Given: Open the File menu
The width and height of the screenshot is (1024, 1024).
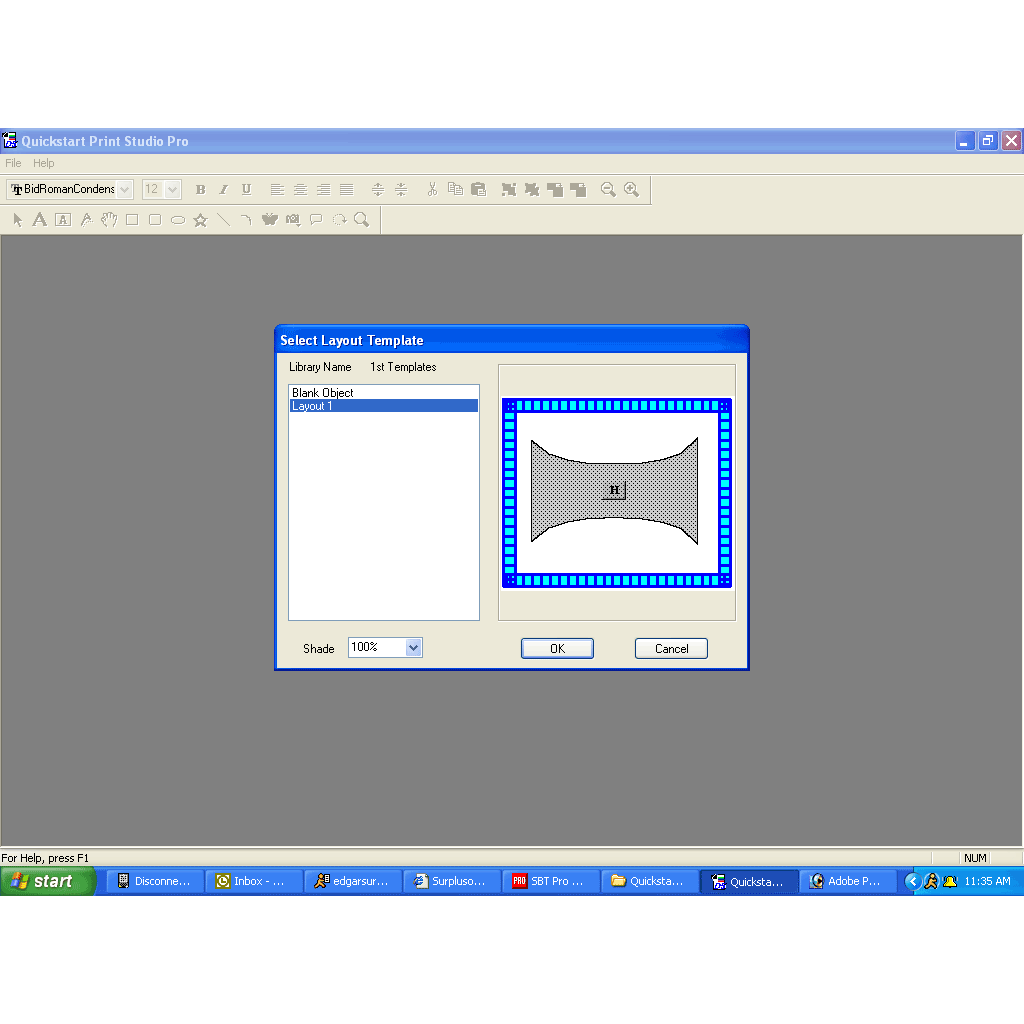Looking at the screenshot, I should 12,163.
